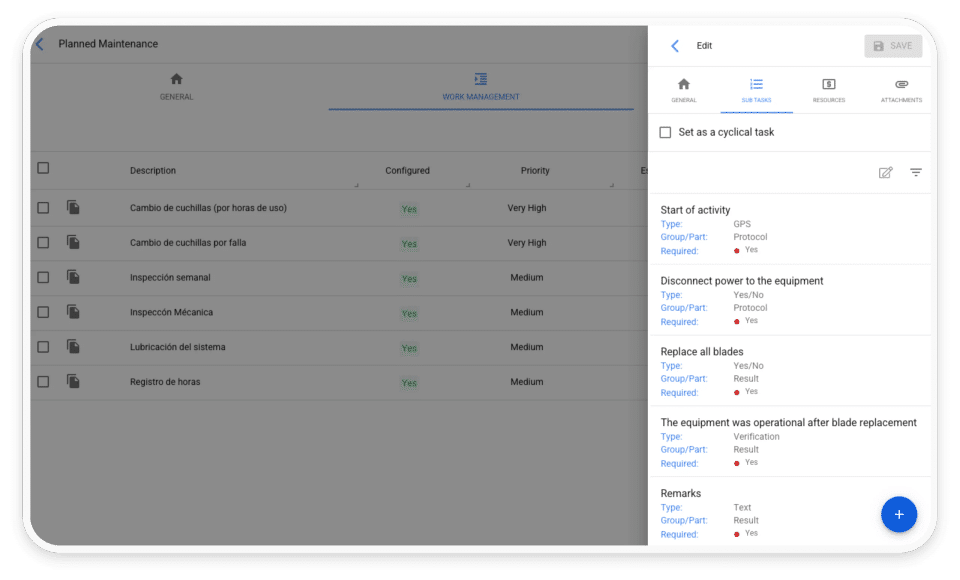Open the GENERAL tab in main page

coord(176,87)
